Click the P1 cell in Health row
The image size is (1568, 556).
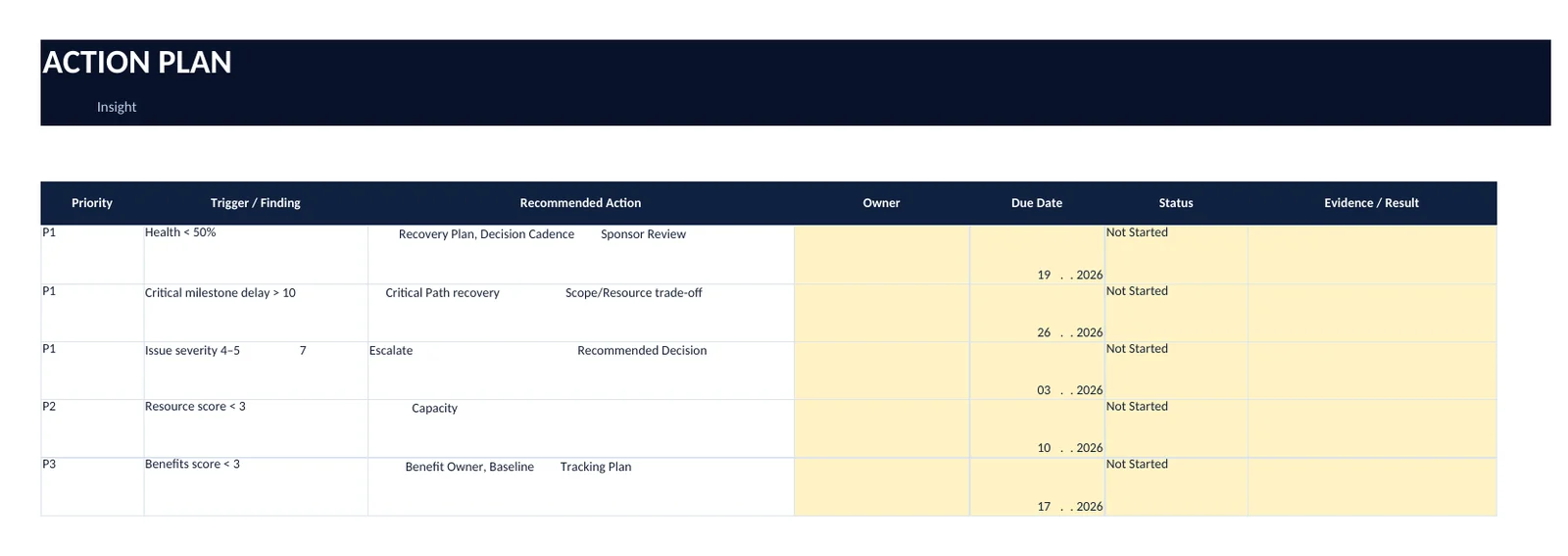coord(92,255)
